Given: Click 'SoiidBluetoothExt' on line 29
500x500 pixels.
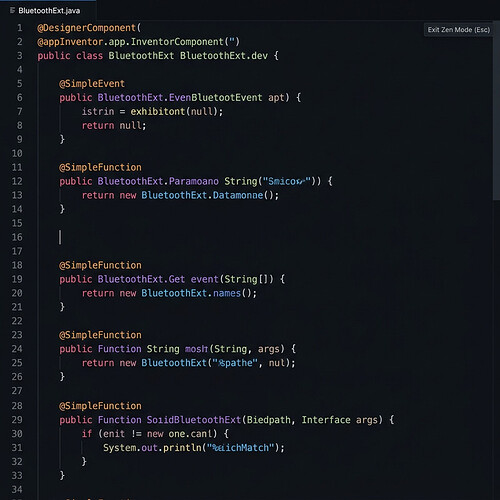Looking at the screenshot, I should 194,420.
